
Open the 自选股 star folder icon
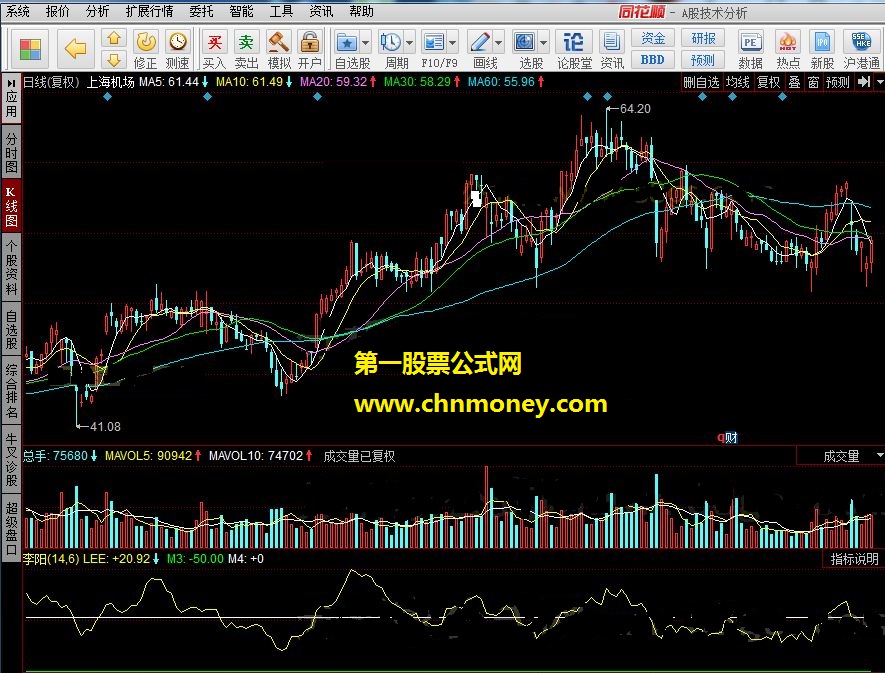[347, 42]
